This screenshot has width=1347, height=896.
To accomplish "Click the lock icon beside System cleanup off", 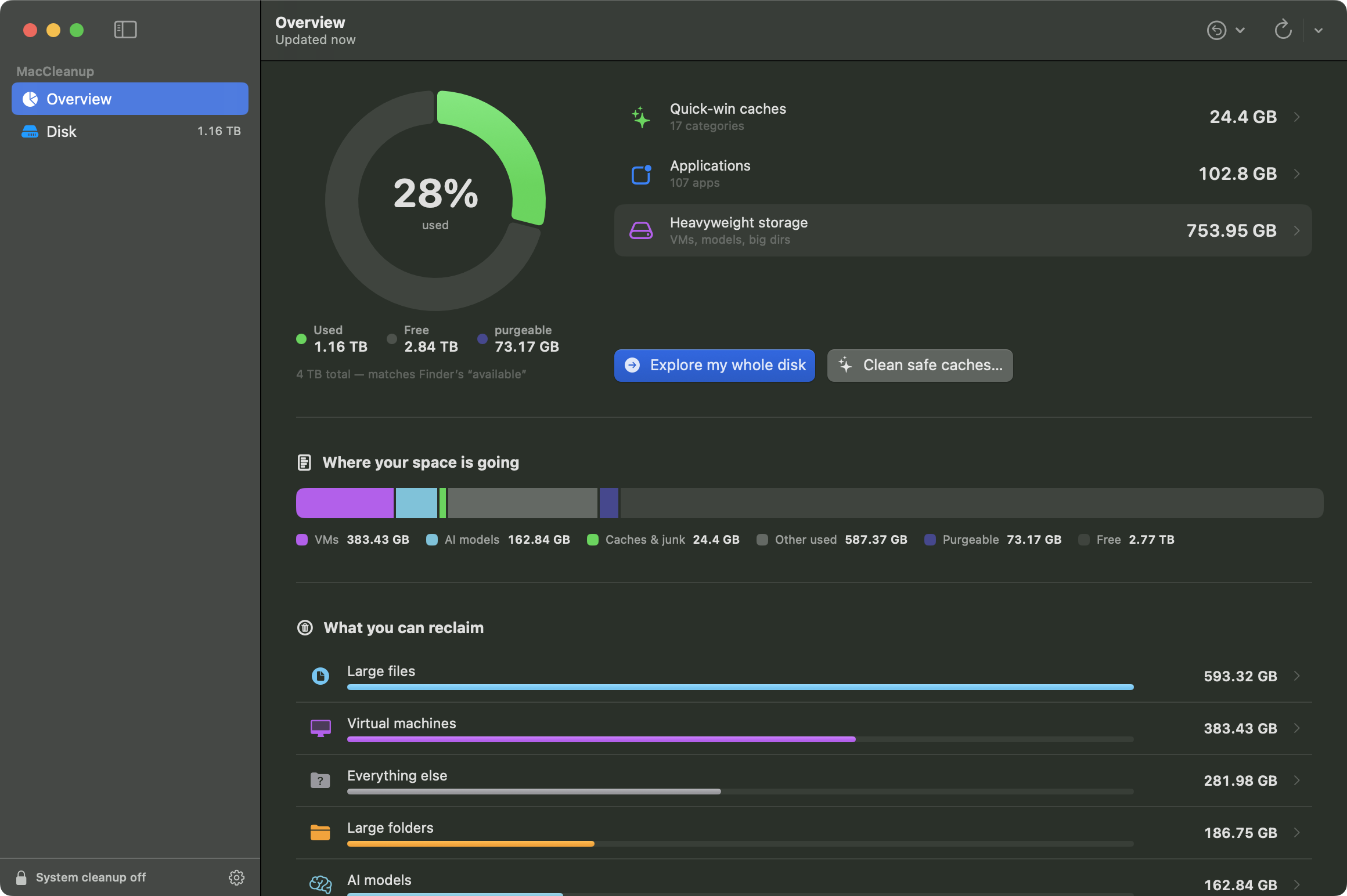I will 21,877.
